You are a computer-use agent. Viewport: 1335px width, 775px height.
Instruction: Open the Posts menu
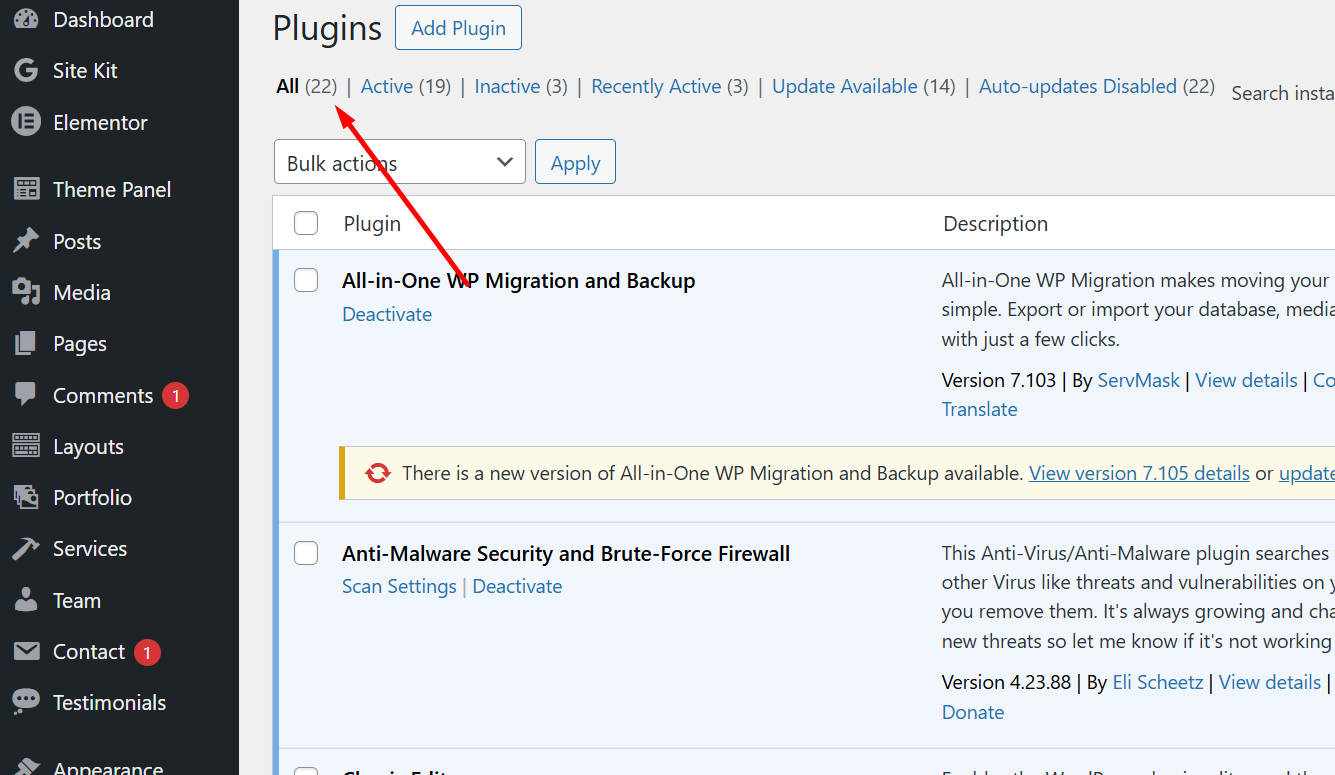pos(77,241)
